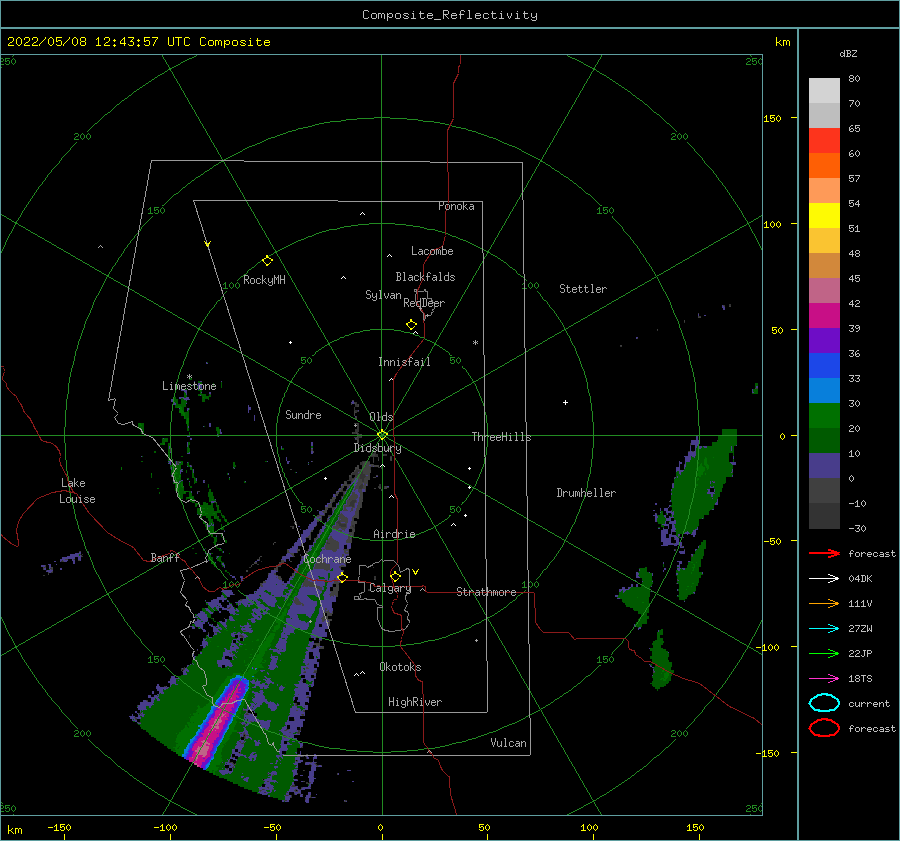Viewport: 900px width, 841px height.
Task: Click the yellow diamond marker near Cochrane
Action: [343, 577]
